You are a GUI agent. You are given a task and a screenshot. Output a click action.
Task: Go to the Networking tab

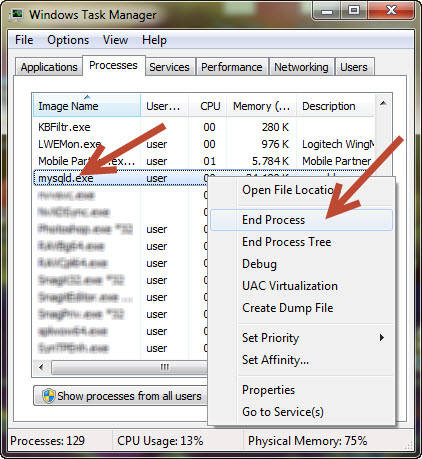pyautogui.click(x=301, y=67)
